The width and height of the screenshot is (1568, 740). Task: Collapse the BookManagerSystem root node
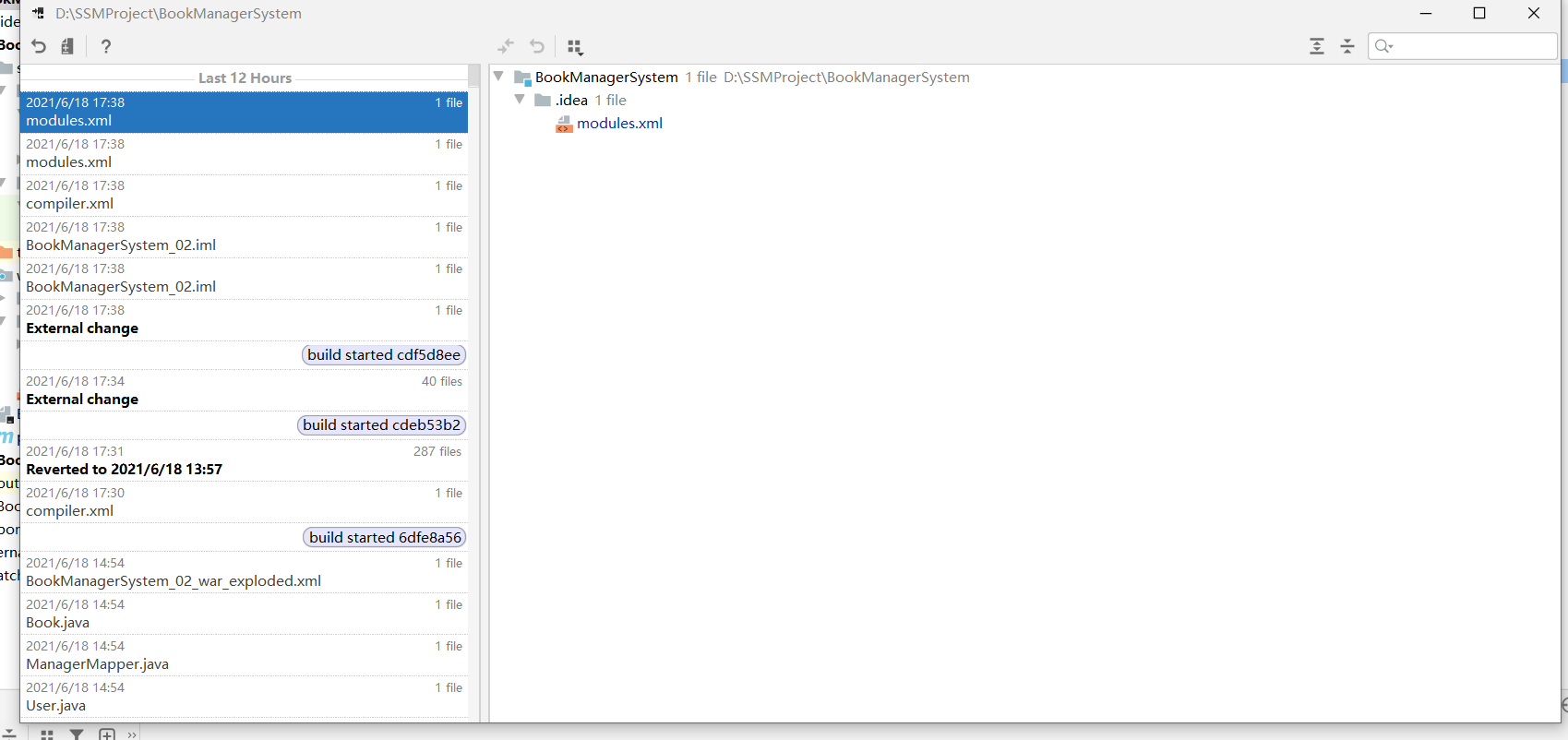point(499,77)
